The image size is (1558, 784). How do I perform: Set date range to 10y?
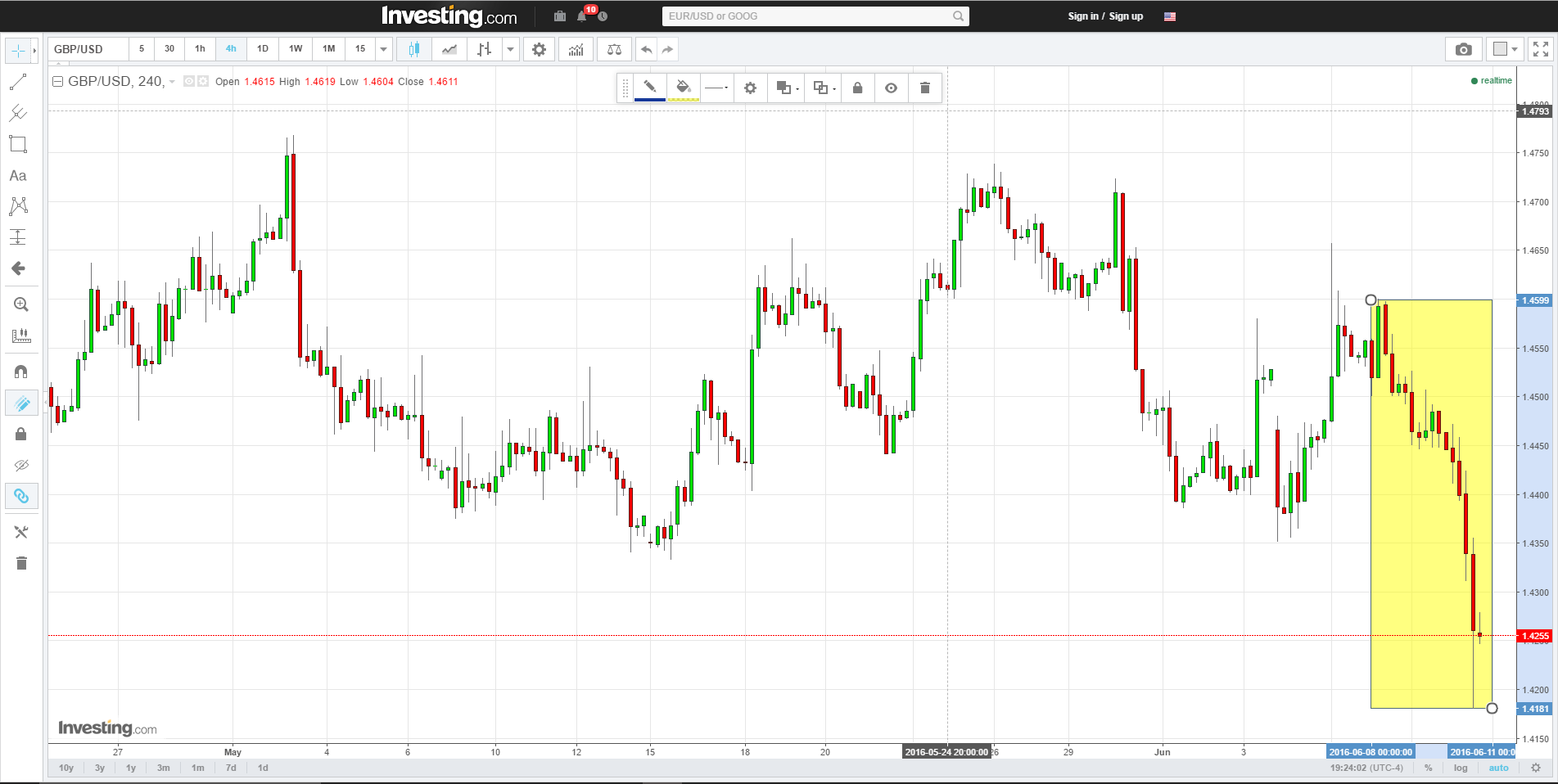click(x=66, y=768)
